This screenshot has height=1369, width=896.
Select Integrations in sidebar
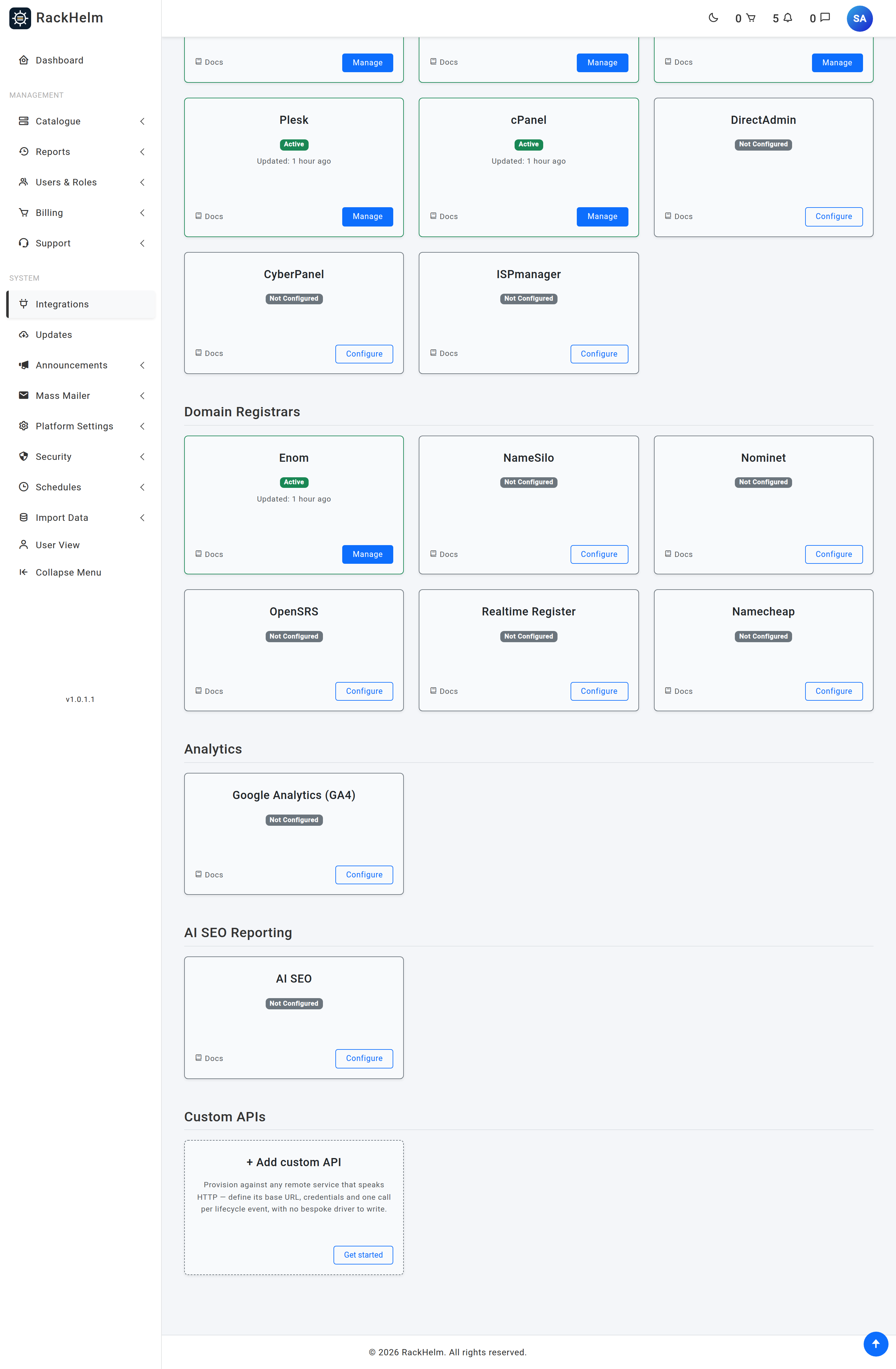81,304
